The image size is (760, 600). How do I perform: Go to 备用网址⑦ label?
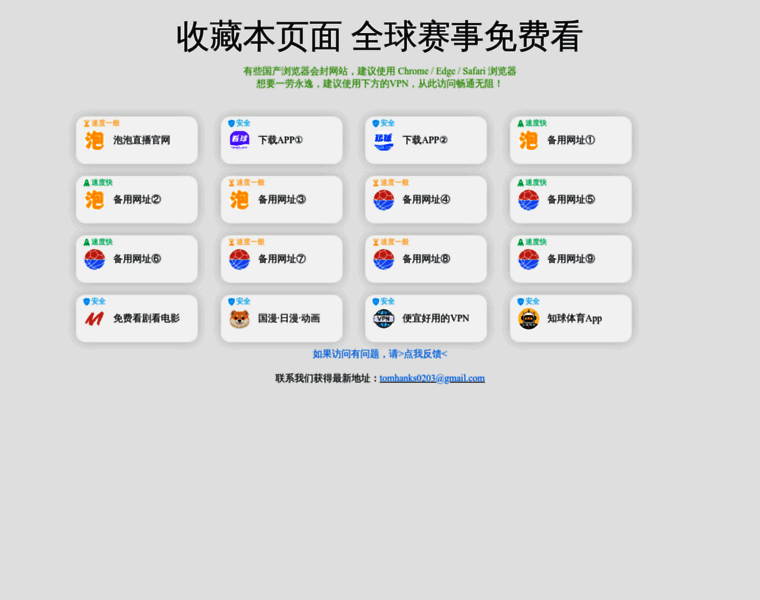pos(282,259)
